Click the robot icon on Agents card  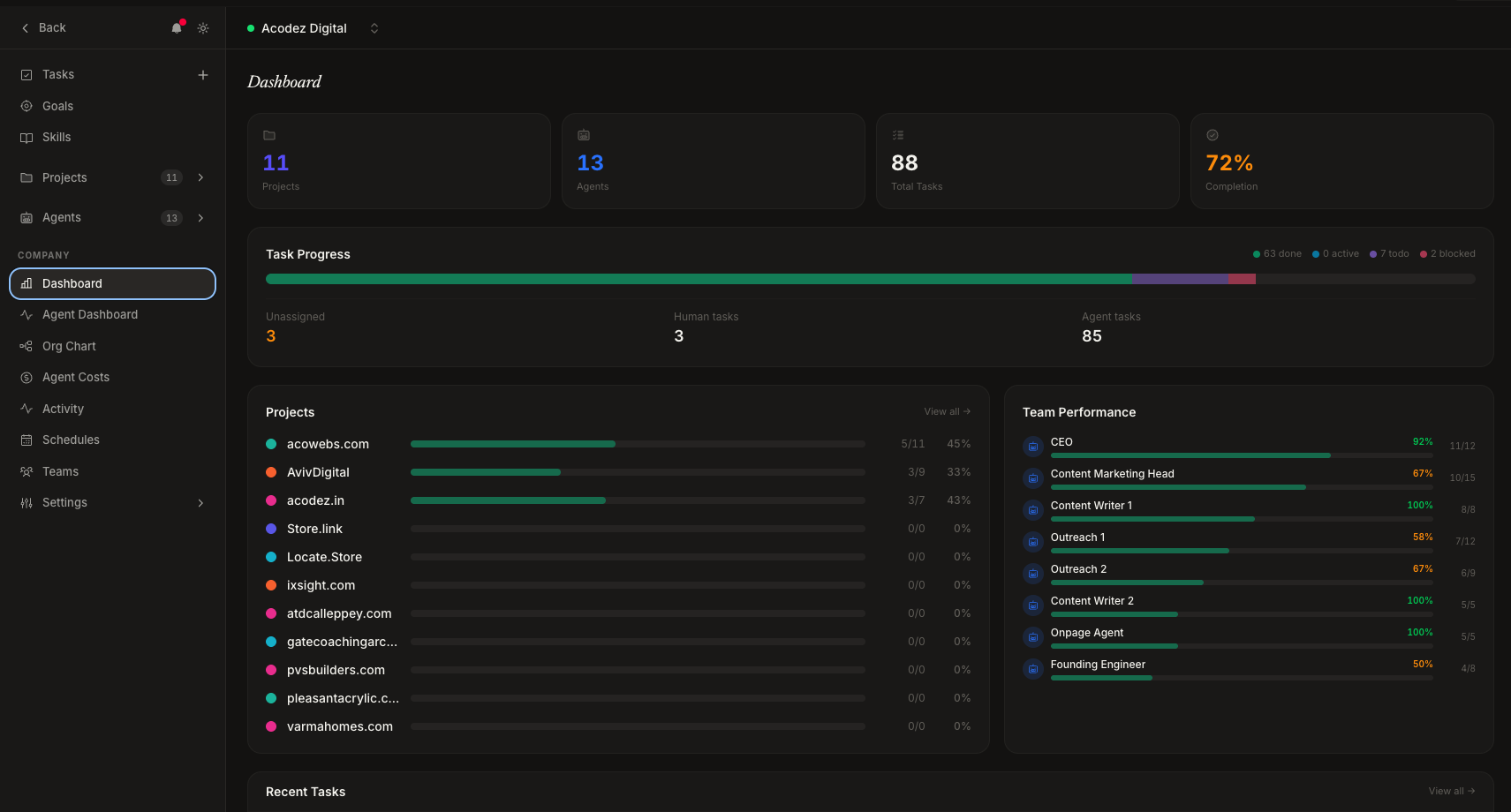(584, 135)
